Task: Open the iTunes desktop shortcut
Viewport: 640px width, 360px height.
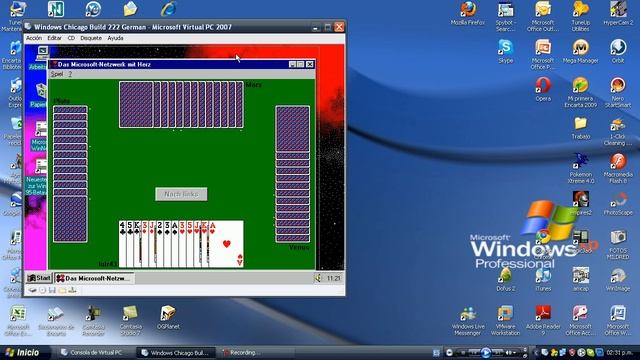Action: coord(543,279)
